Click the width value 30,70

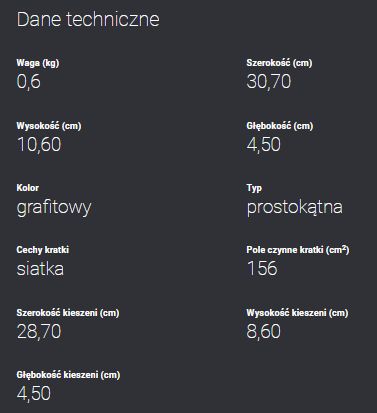click(269, 82)
